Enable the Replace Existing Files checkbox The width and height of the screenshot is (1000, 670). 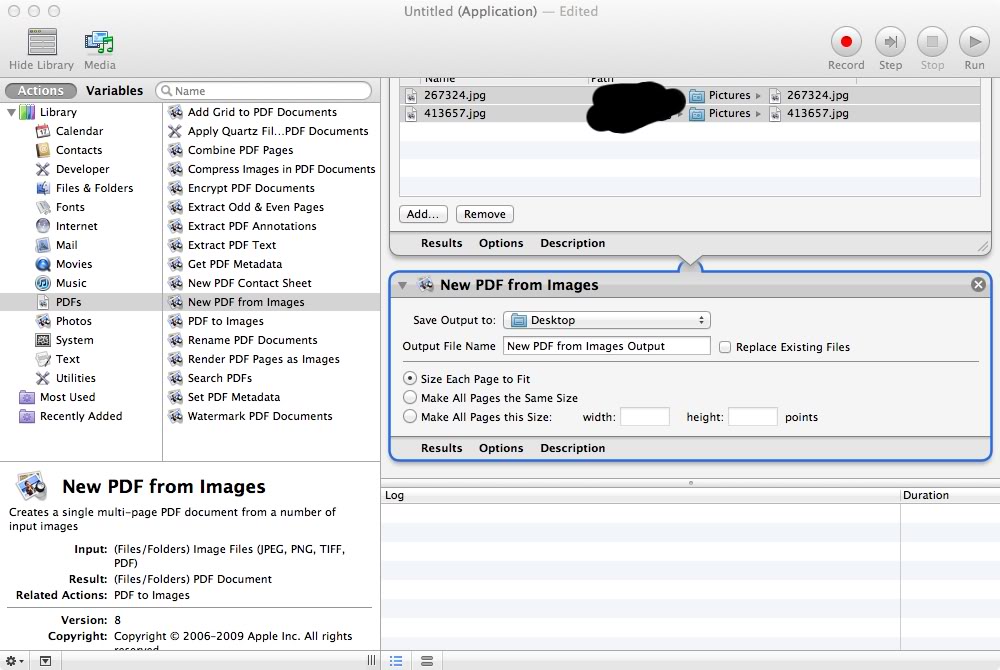point(725,347)
